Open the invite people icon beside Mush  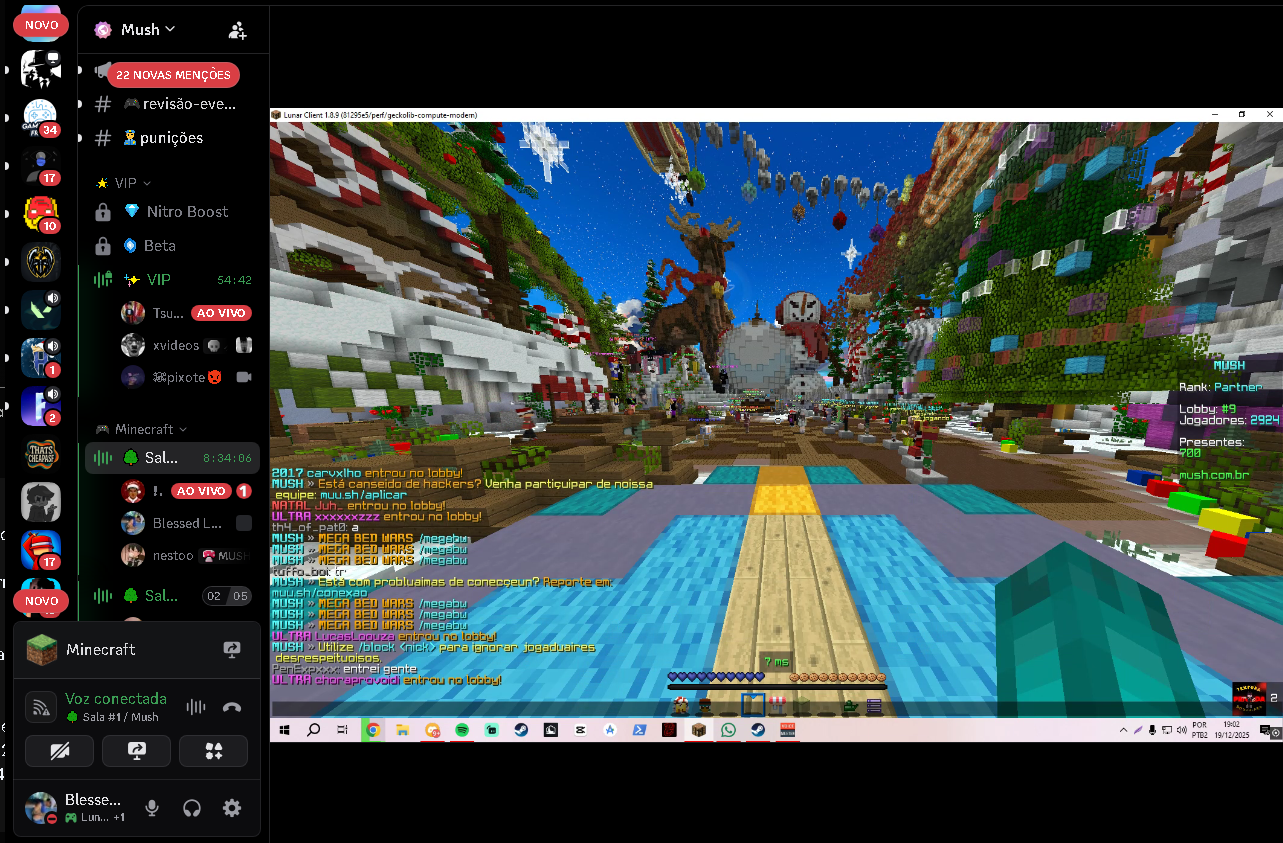pyautogui.click(x=237, y=30)
